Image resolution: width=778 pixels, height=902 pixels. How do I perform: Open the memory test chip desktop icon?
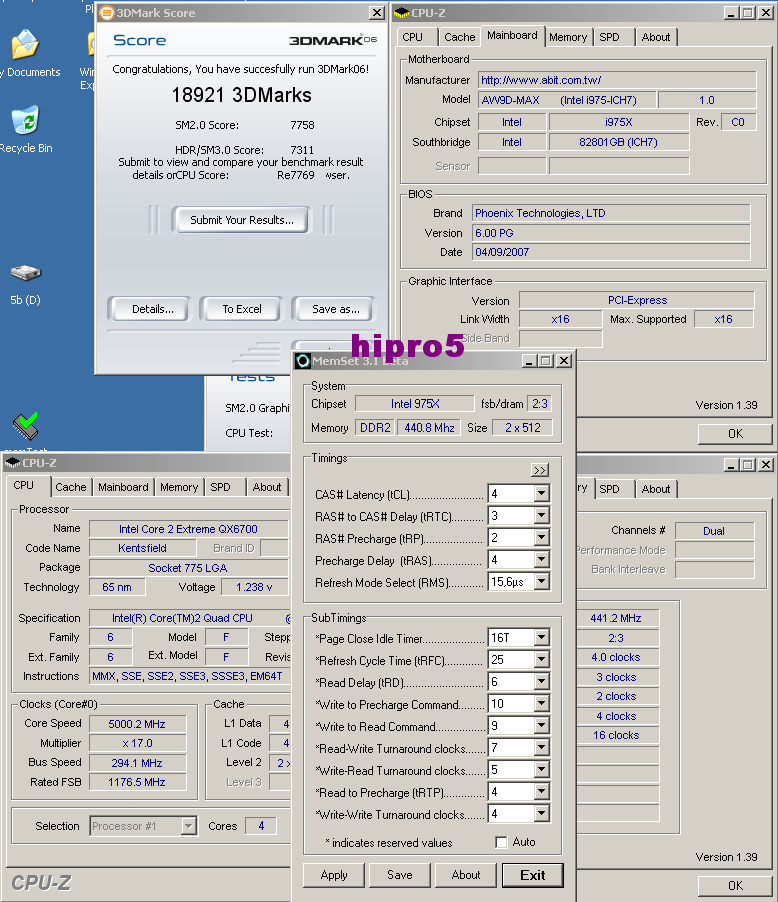25,427
